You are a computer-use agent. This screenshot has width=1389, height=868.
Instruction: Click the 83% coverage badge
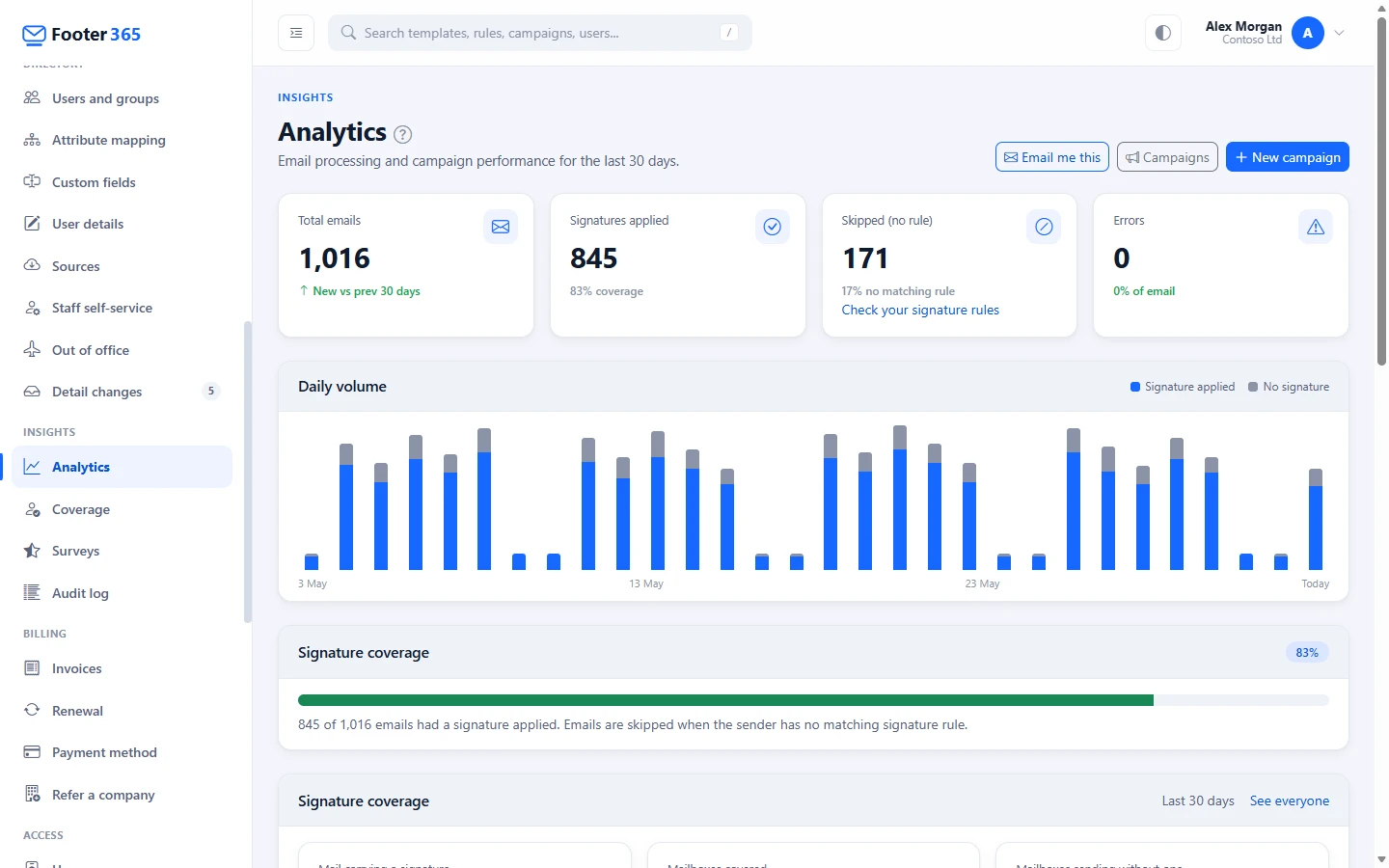1307,653
